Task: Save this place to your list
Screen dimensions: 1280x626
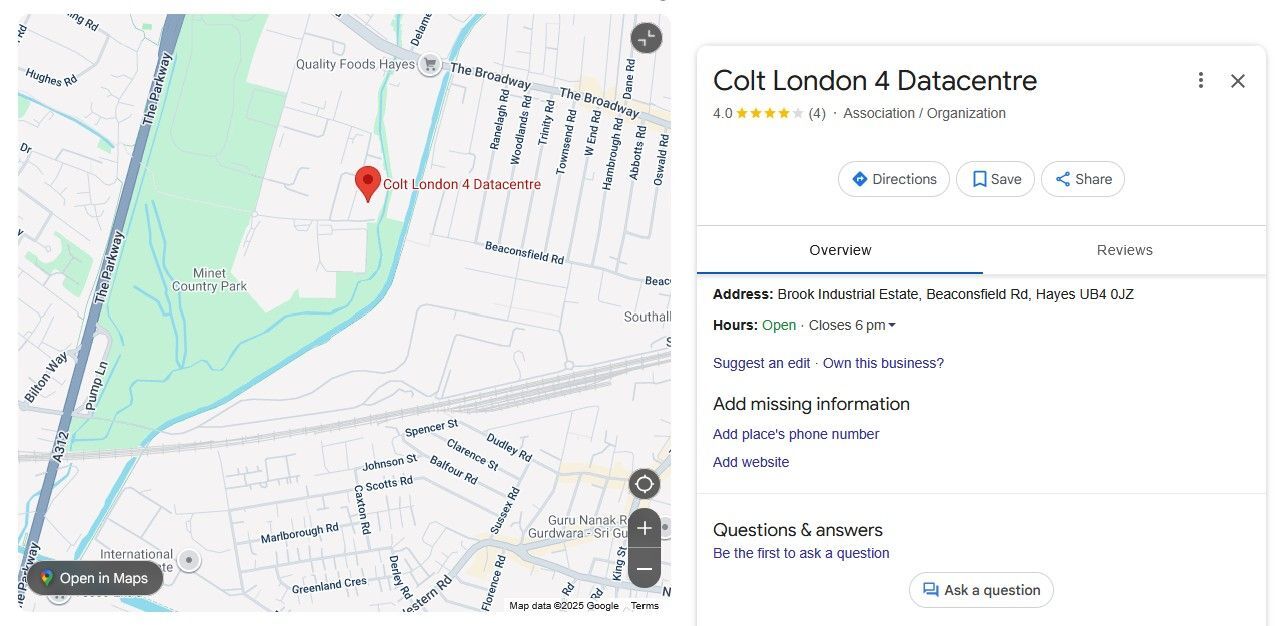Action: (x=995, y=179)
